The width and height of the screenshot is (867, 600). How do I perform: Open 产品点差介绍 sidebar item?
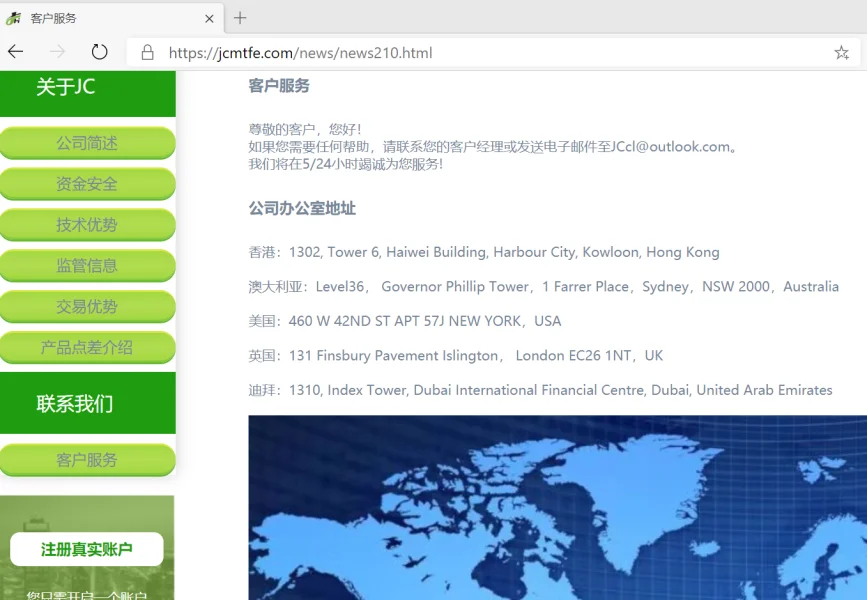87,348
